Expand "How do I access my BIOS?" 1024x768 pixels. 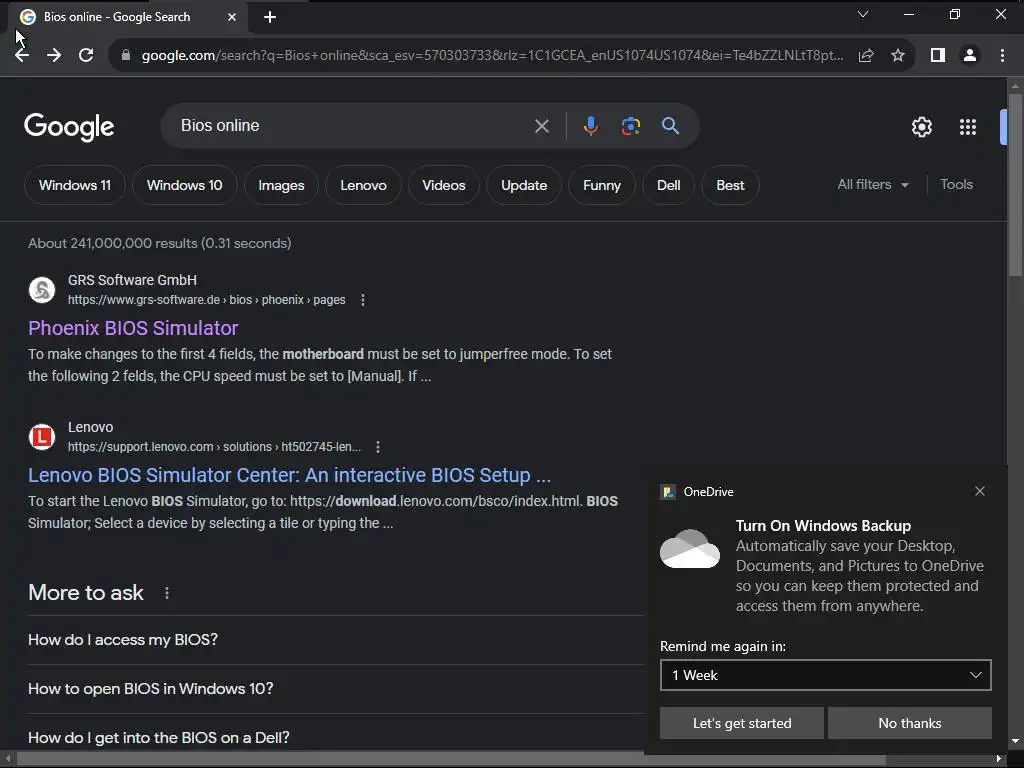pyautogui.click(x=336, y=640)
